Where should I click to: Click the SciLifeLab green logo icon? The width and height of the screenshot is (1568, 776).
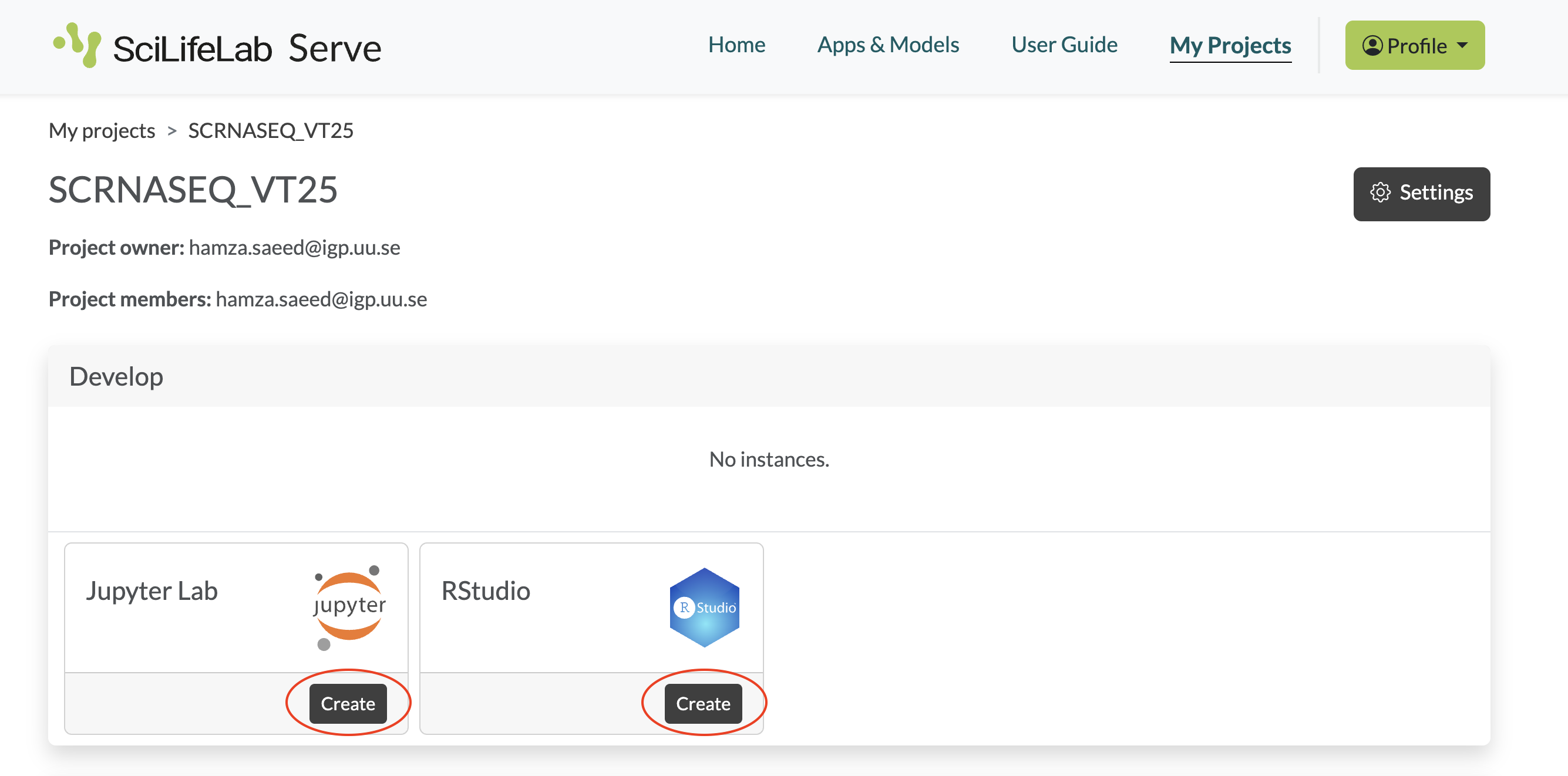(78, 46)
